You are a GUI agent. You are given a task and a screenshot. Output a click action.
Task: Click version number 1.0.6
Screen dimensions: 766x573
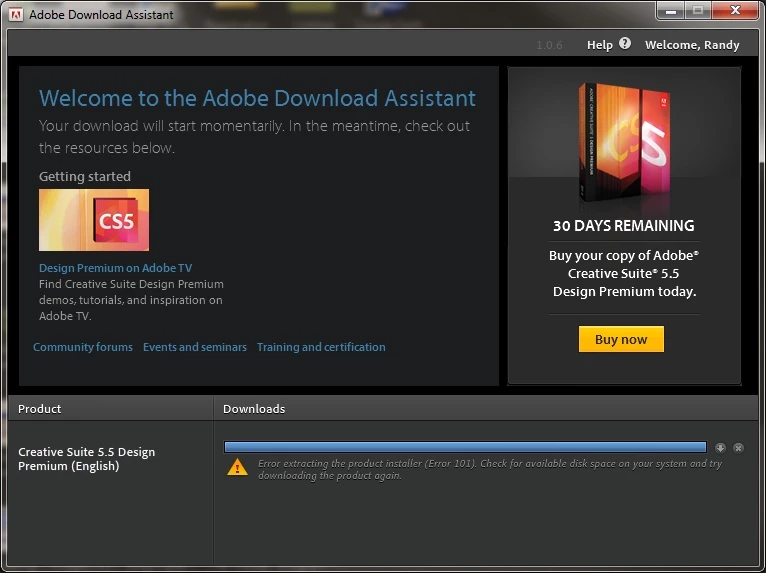click(549, 45)
